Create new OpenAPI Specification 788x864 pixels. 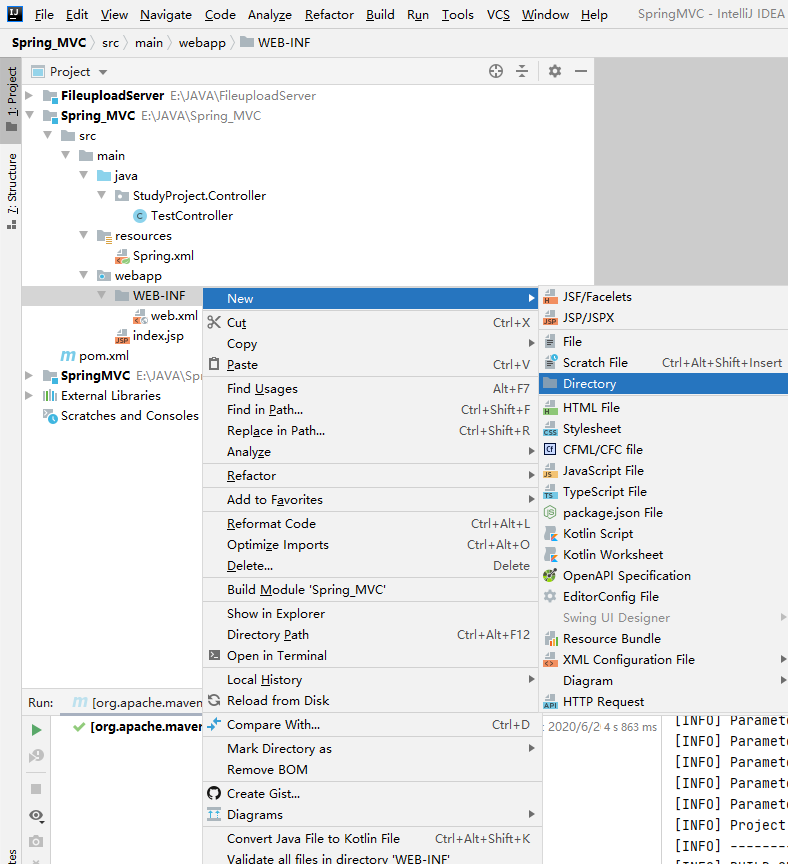tap(664, 575)
